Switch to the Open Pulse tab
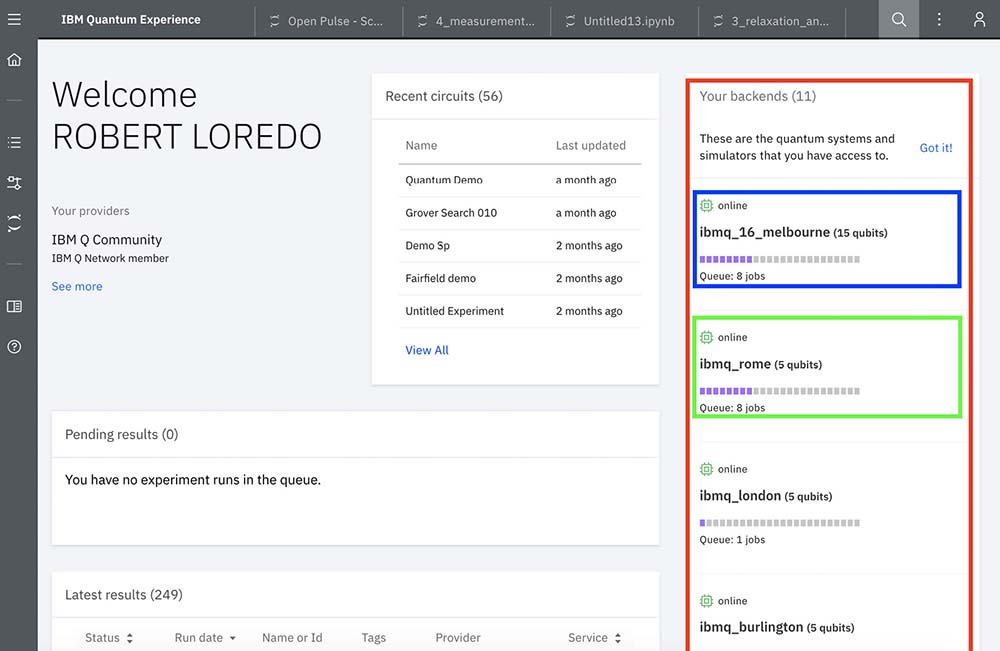This screenshot has height=651, width=1000. coord(326,21)
